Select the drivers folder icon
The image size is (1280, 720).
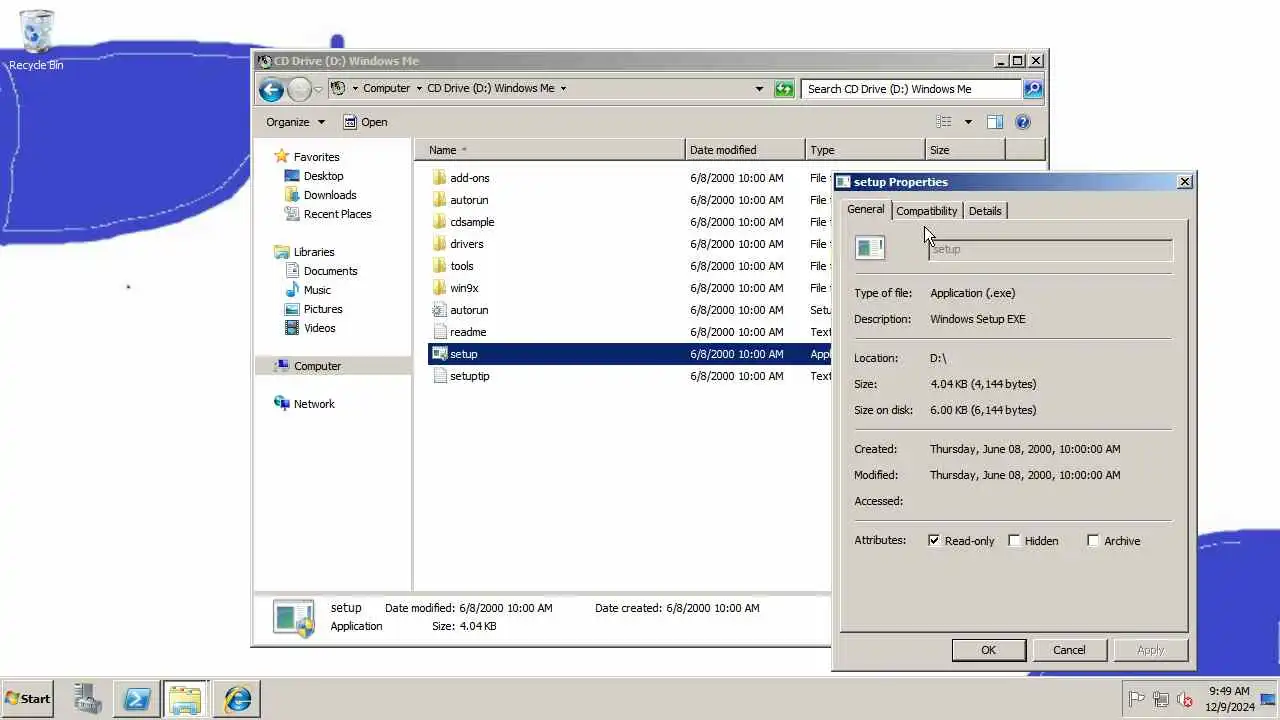(439, 244)
